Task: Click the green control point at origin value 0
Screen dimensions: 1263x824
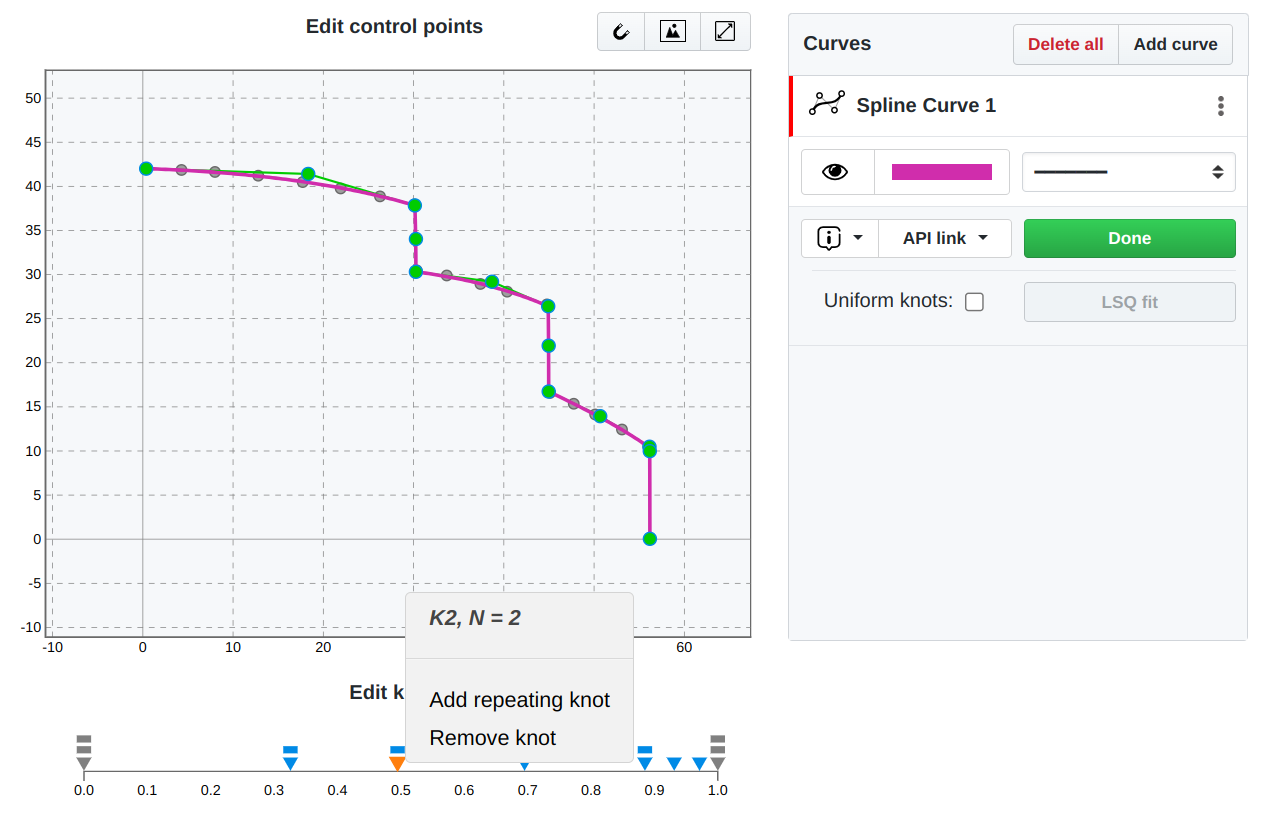Action: [649, 539]
